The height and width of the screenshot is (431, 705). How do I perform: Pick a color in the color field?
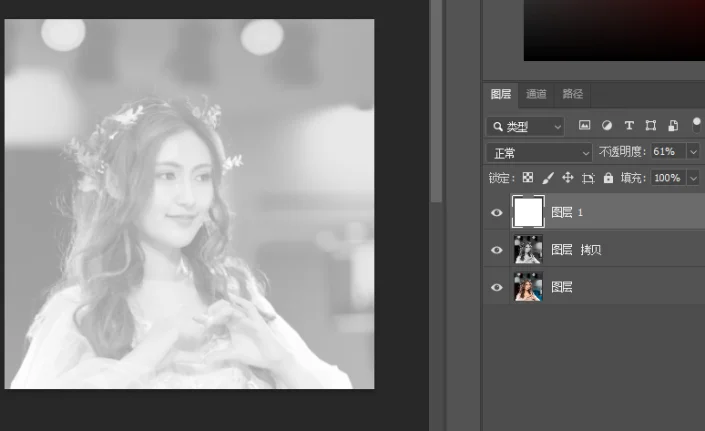tap(614, 30)
